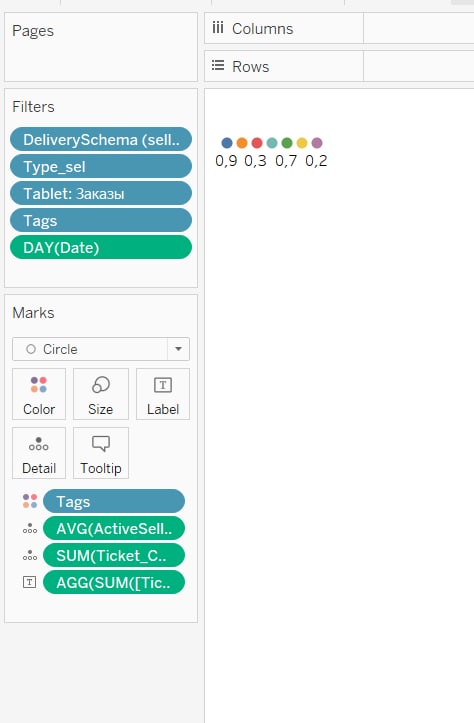Click the purple circle mark
The image size is (474, 723).
[x=317, y=143]
